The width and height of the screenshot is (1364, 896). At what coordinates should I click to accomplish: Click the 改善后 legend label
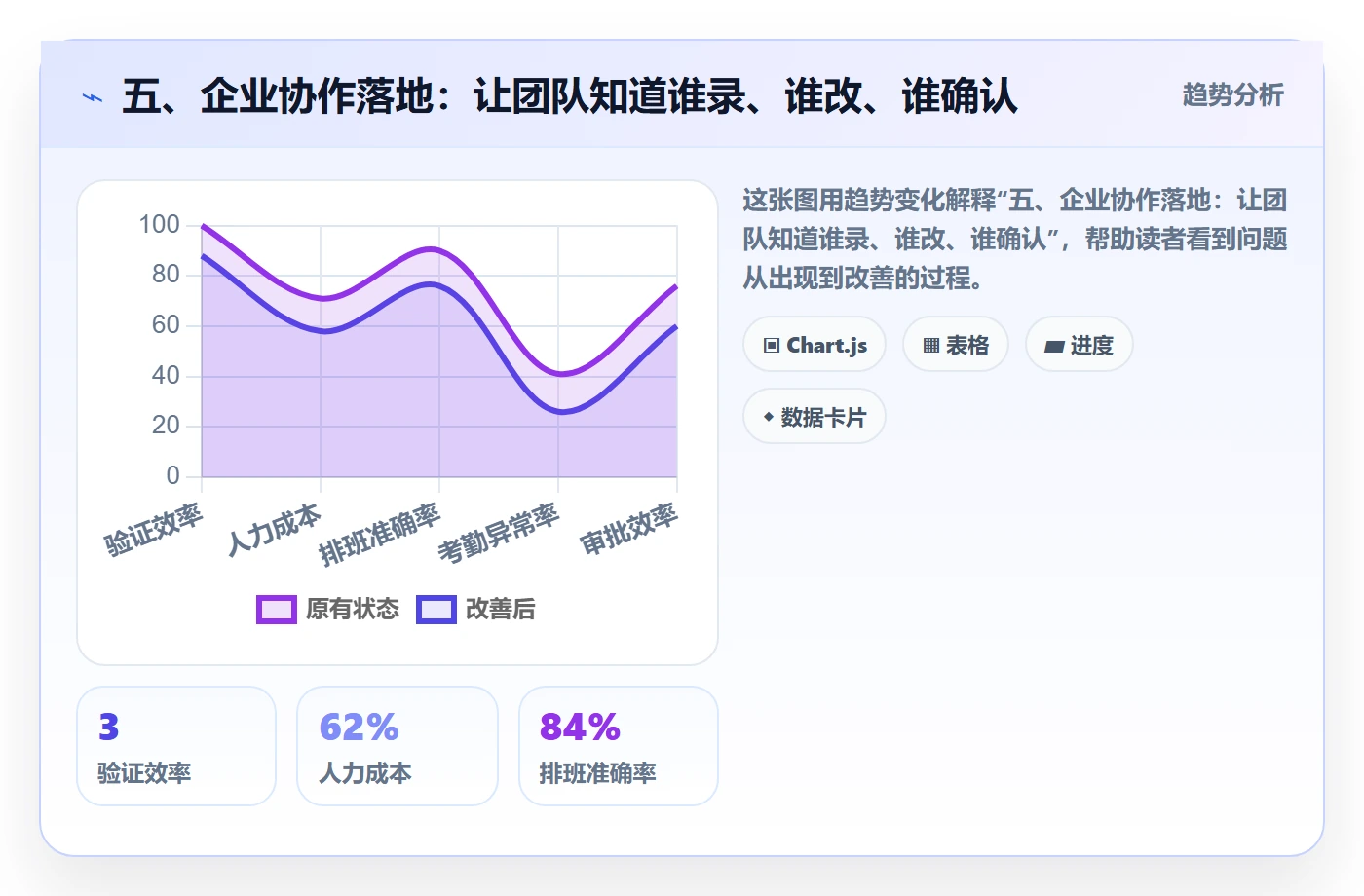(501, 610)
